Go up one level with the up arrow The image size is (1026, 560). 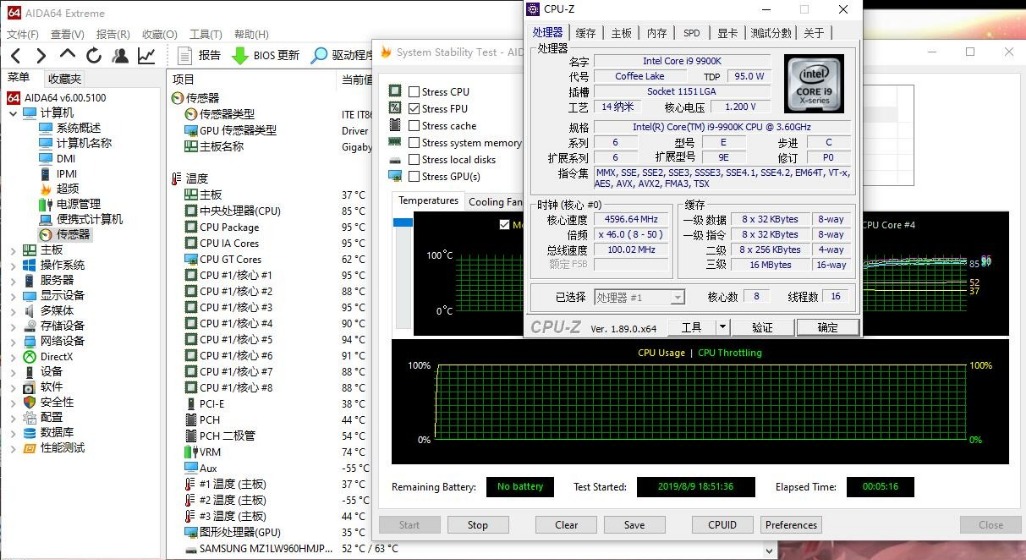click(x=67, y=56)
